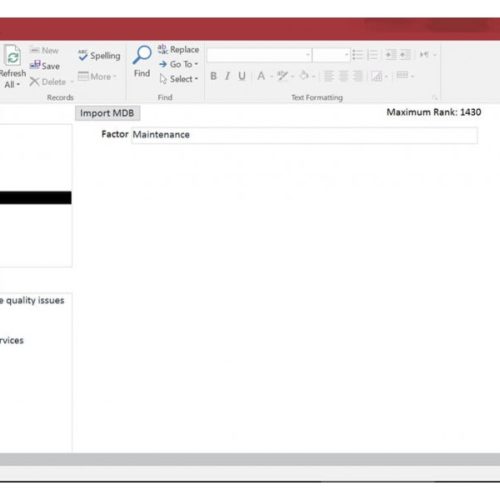Open the font name combo box
This screenshot has height=500, width=500.
point(259,55)
